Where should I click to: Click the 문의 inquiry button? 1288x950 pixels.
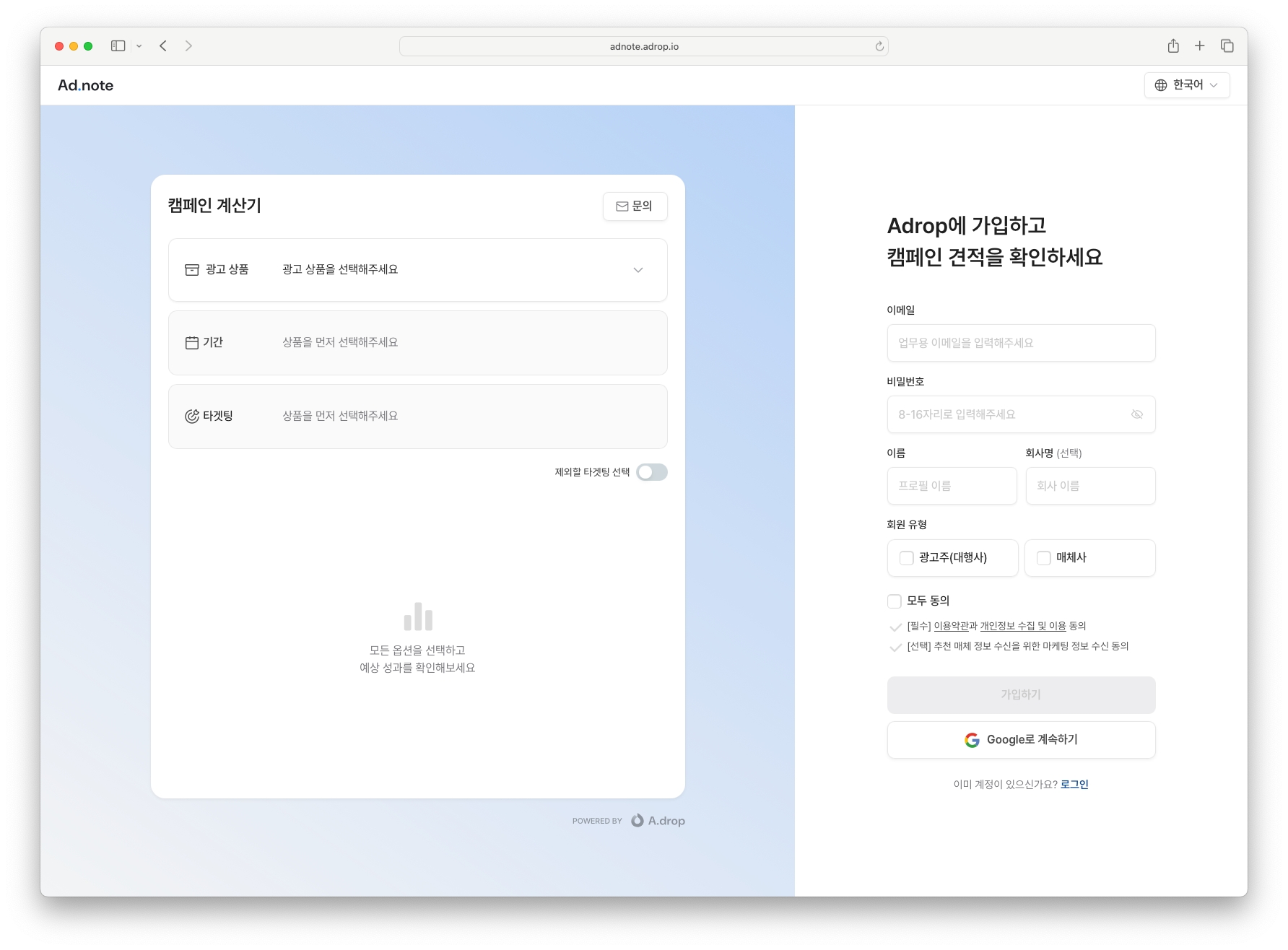635,206
